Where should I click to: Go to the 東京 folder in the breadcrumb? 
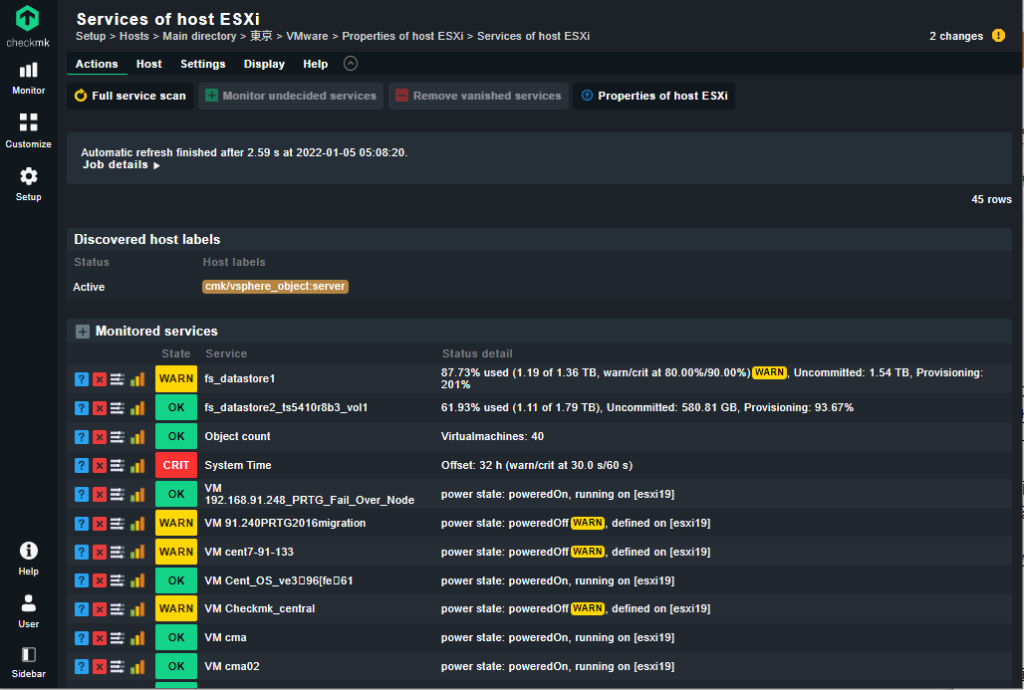tap(261, 36)
